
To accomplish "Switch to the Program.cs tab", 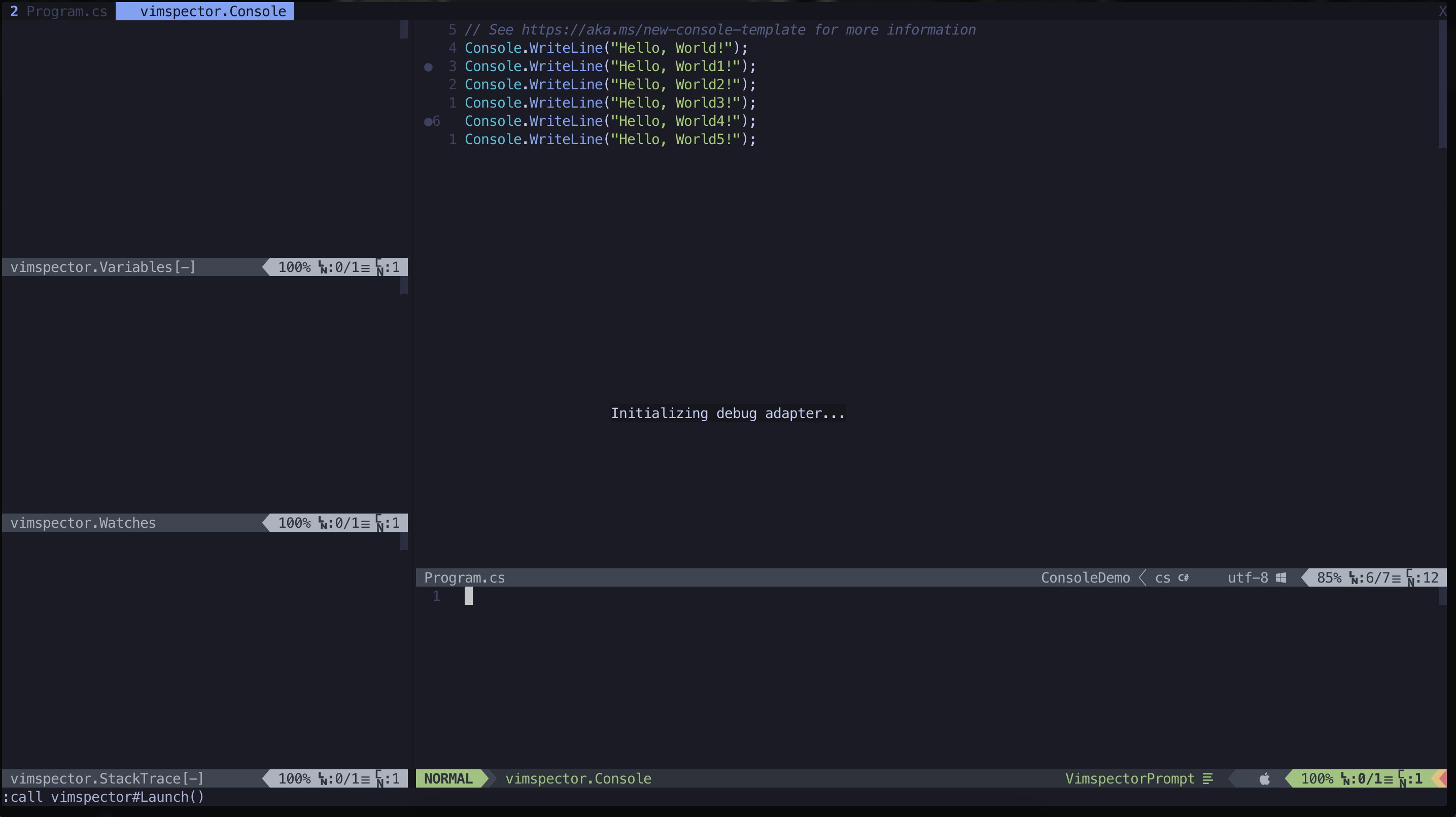I will pos(65,11).
